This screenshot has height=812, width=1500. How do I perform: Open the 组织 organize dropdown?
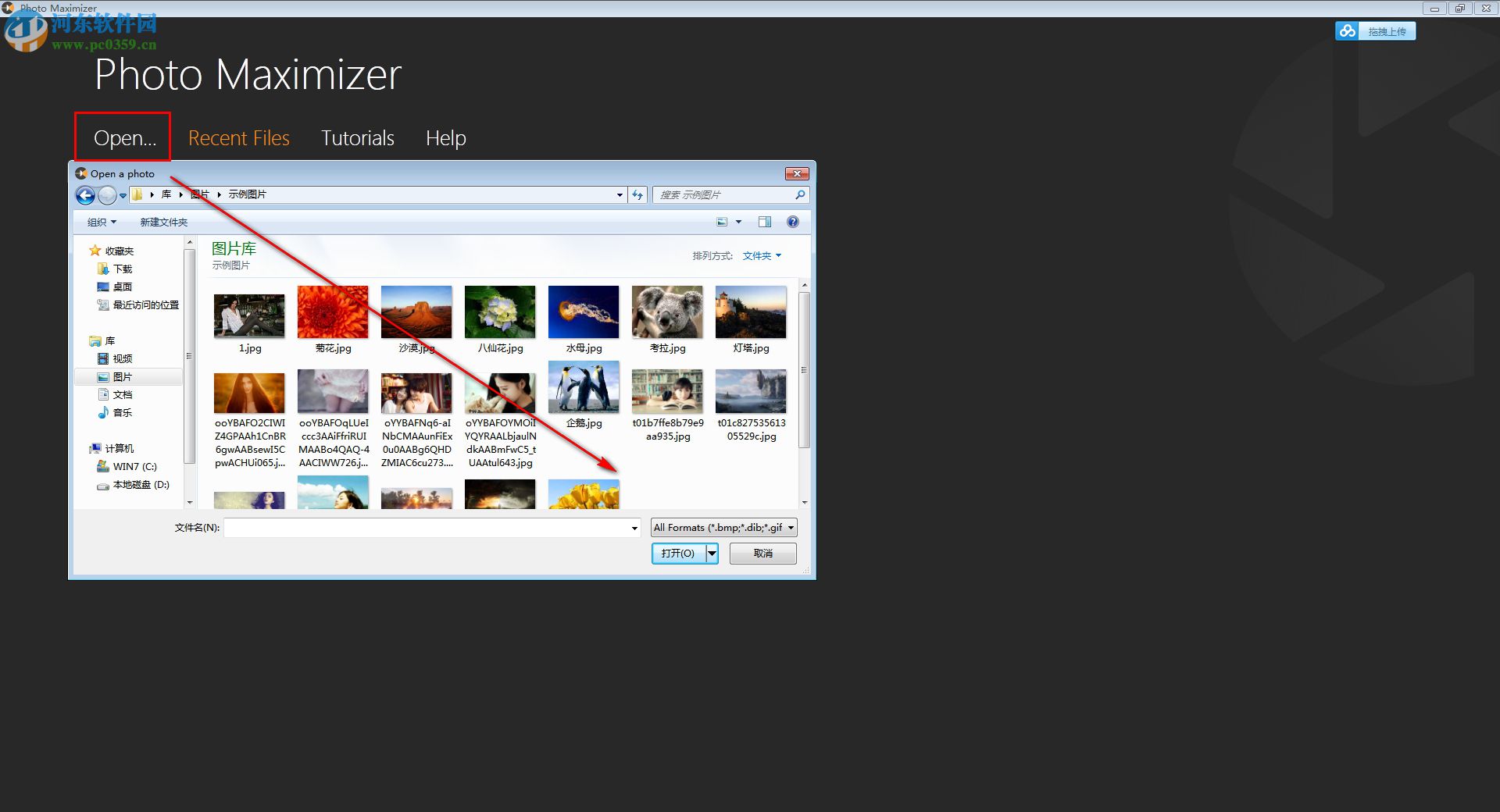tap(102, 223)
